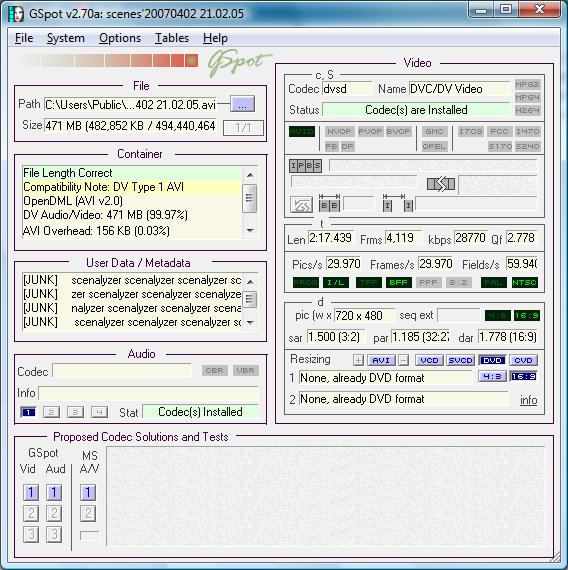Click the H264 indicator
568x570 pixels.
tap(527, 110)
